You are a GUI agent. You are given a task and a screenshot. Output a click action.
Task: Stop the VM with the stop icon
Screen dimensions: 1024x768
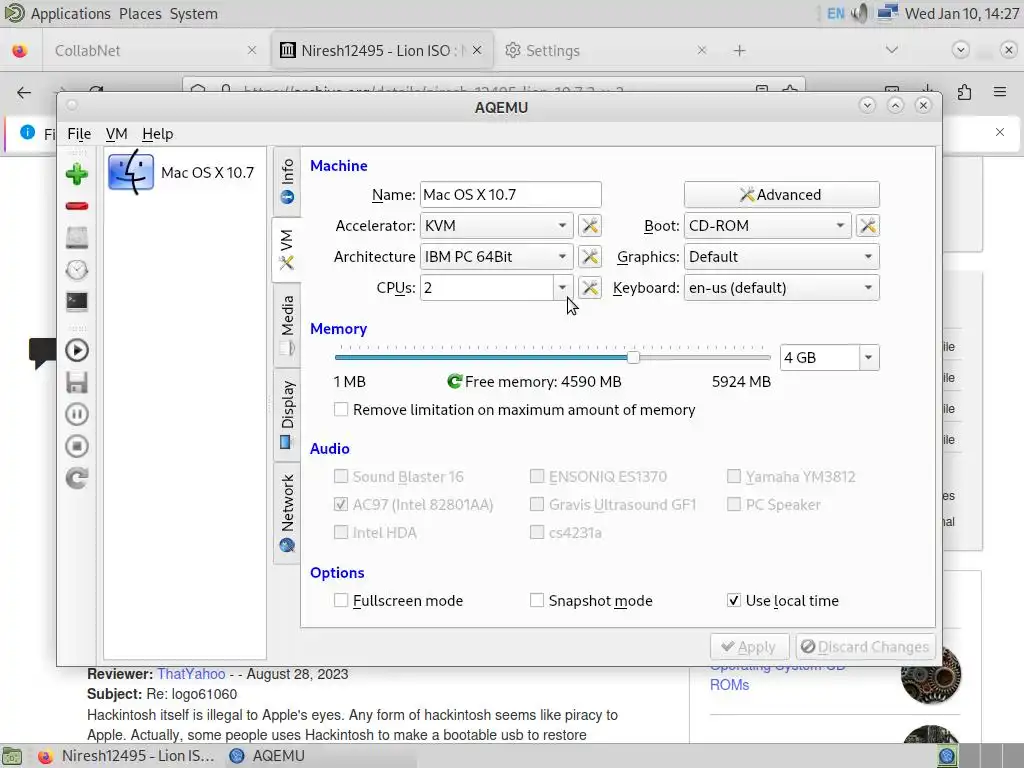[x=76, y=446]
